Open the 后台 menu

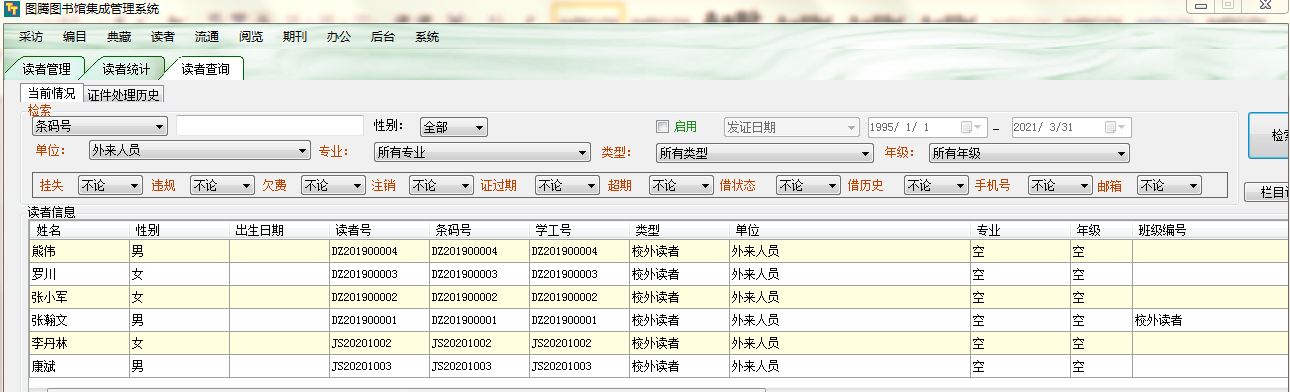383,37
